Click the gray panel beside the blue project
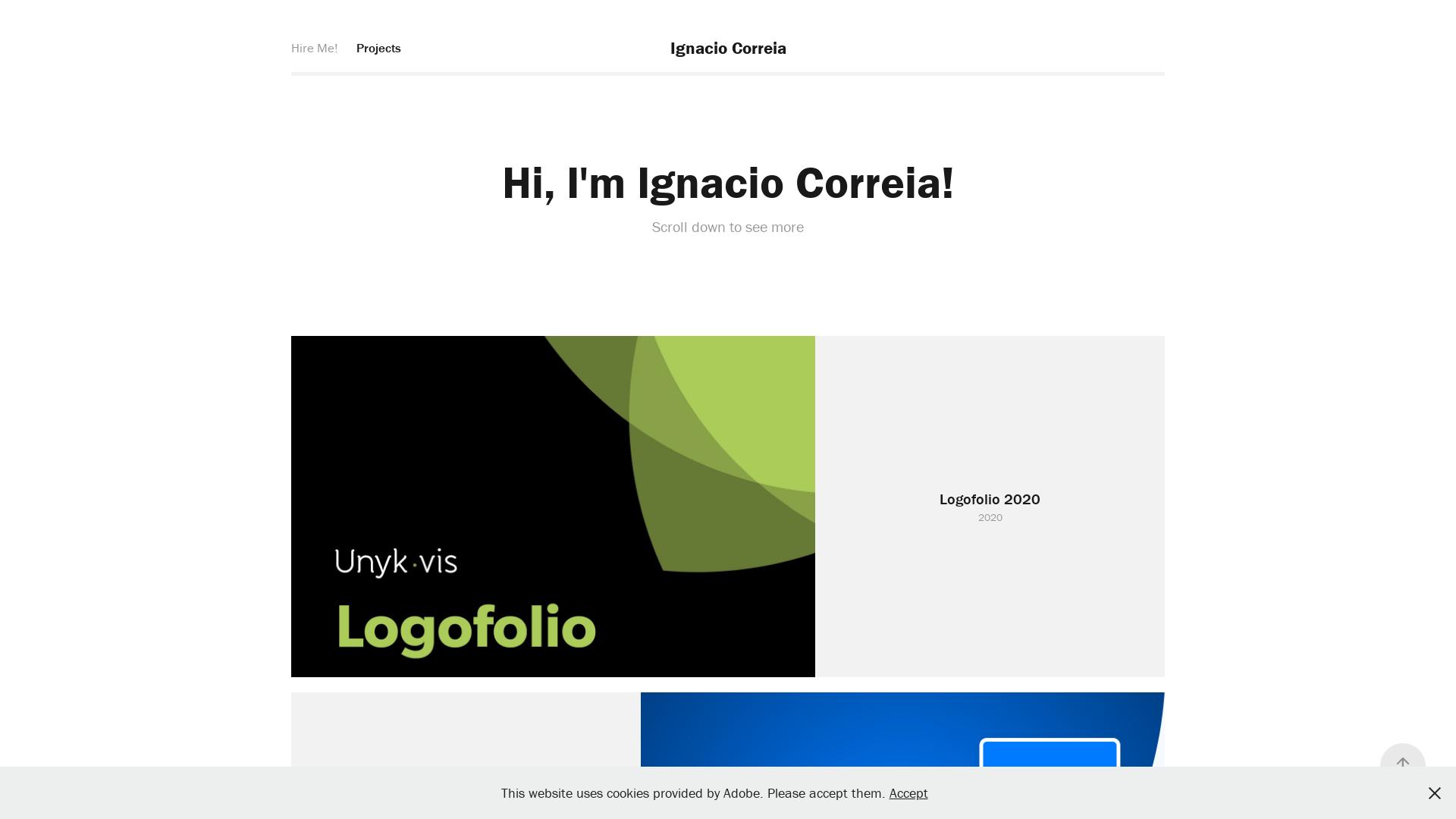1456x819 pixels. pos(466,730)
